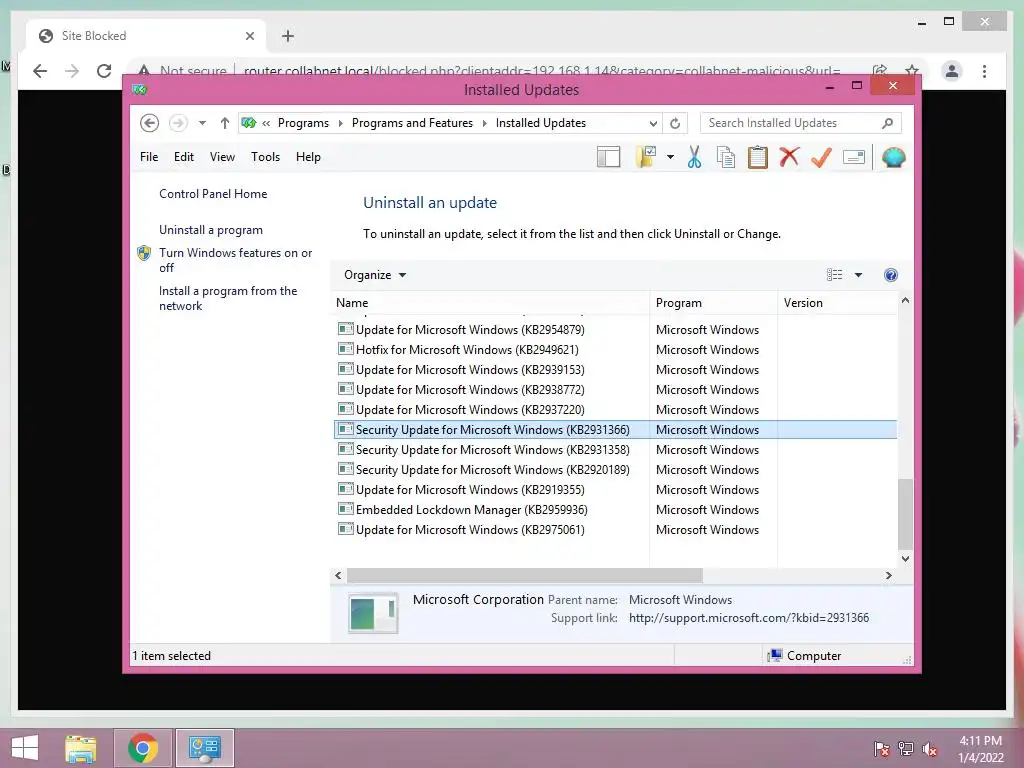Image resolution: width=1024 pixels, height=768 pixels.
Task: Click the Email envelope toolbar icon
Action: point(854,157)
